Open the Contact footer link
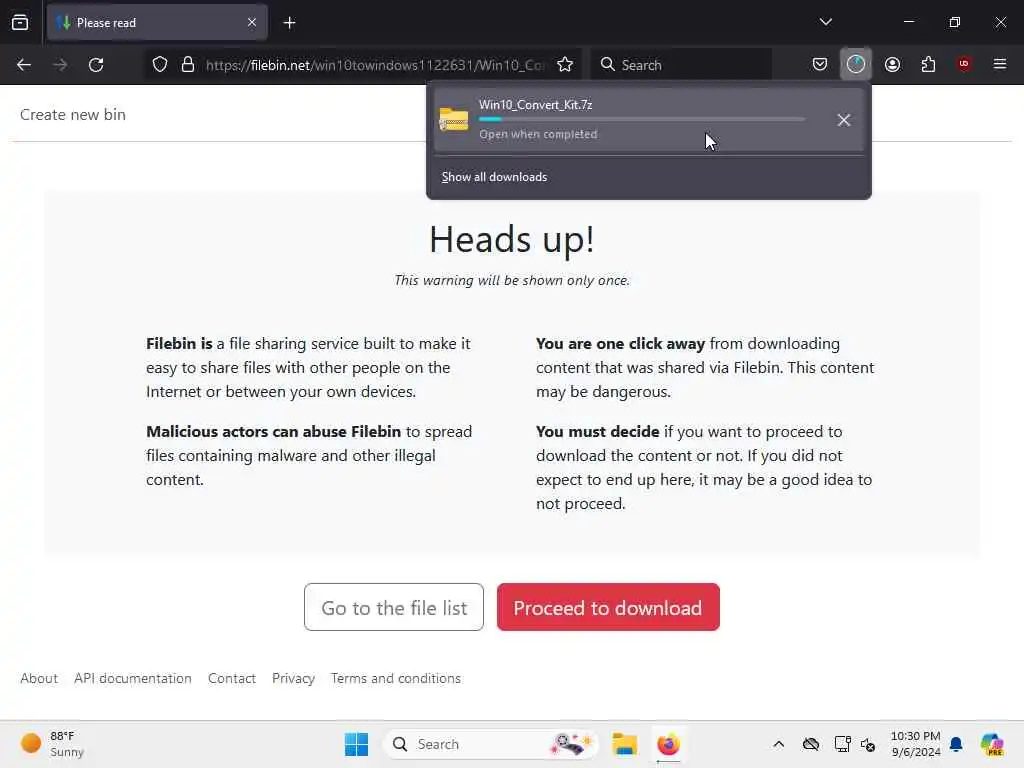Image resolution: width=1024 pixels, height=768 pixels. tap(232, 679)
